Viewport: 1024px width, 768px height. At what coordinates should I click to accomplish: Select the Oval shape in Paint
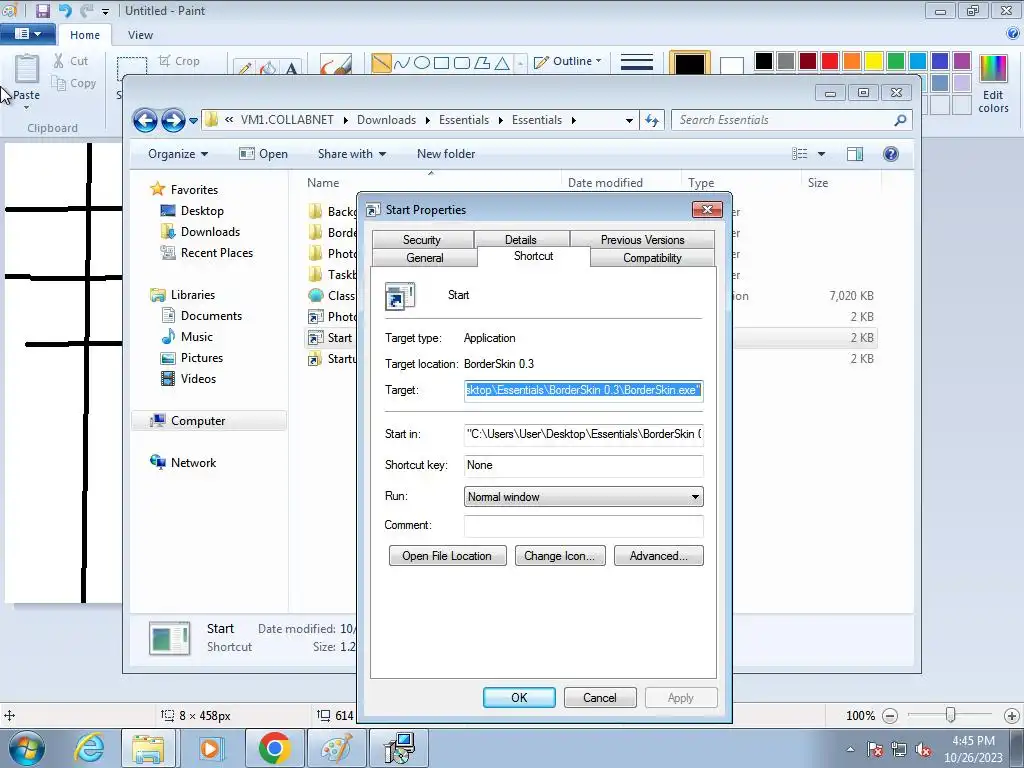point(422,63)
